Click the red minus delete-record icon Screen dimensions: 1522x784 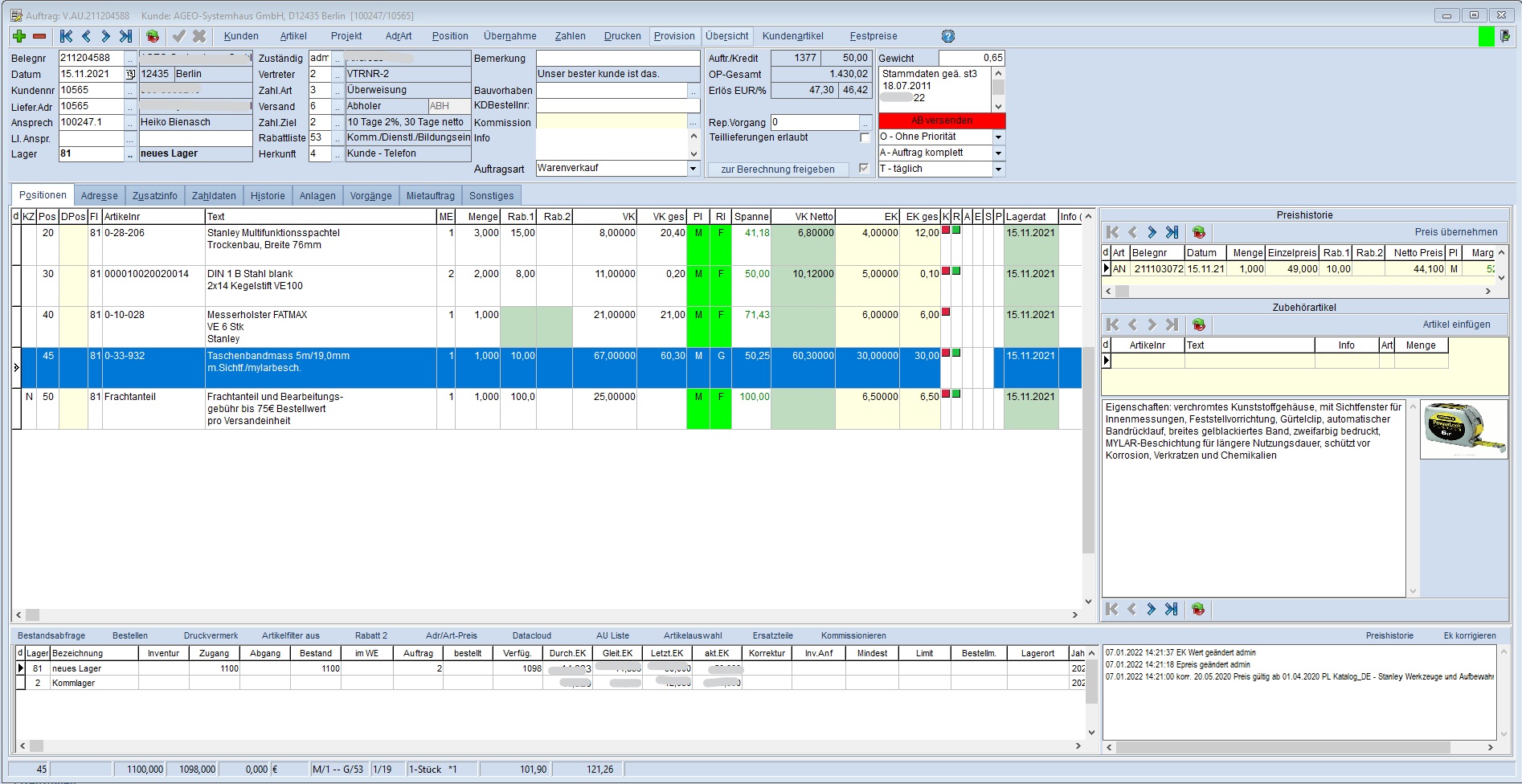[x=39, y=36]
